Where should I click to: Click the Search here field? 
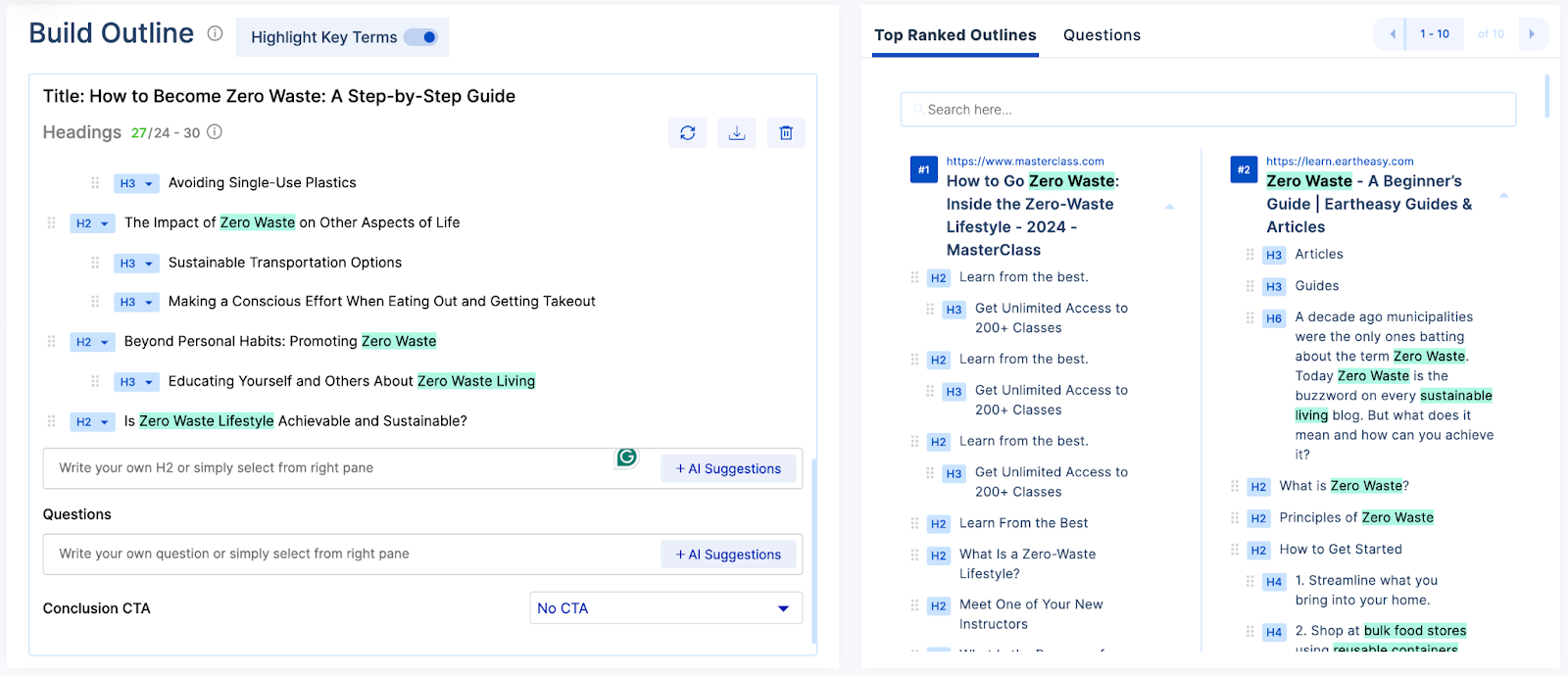(1208, 110)
